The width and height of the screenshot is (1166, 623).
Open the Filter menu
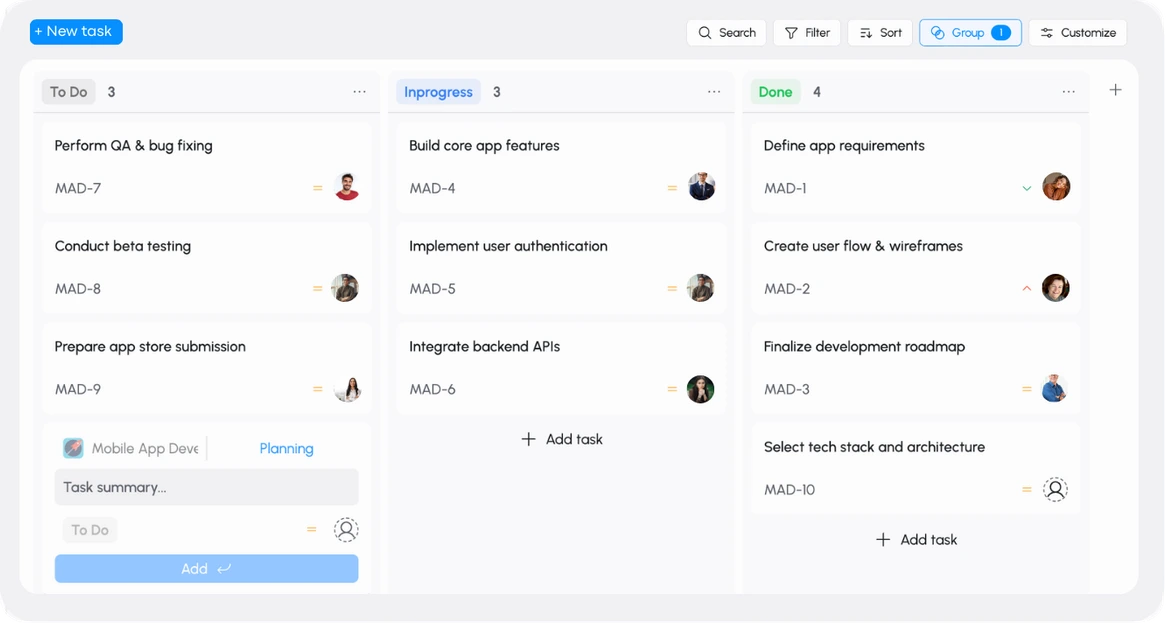(806, 33)
